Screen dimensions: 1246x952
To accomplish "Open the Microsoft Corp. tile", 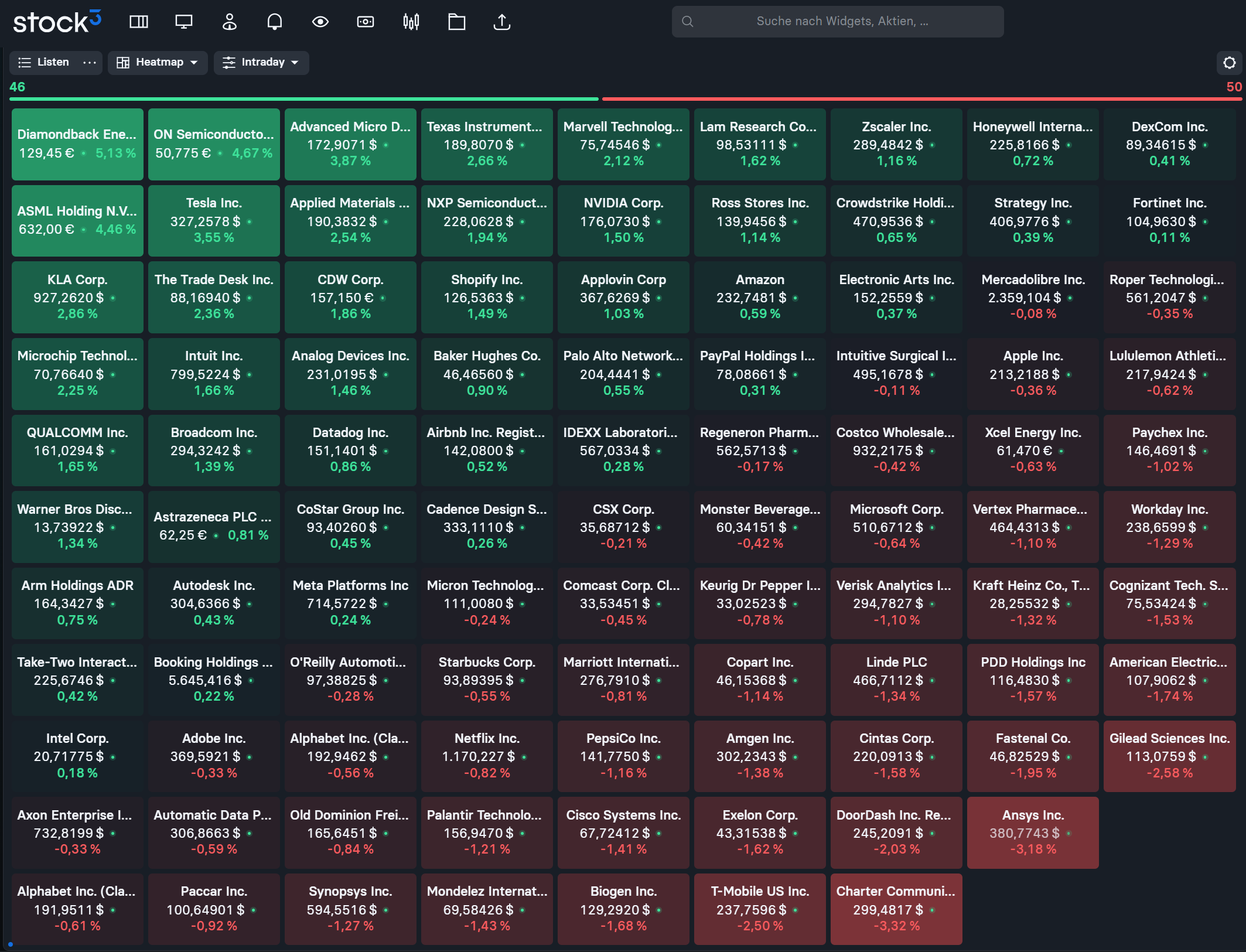I will coord(896,527).
